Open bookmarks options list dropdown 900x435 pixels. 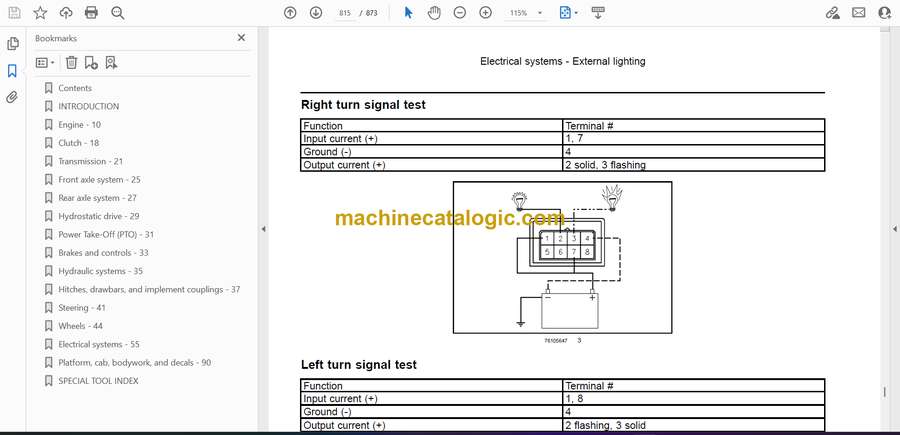pos(45,63)
